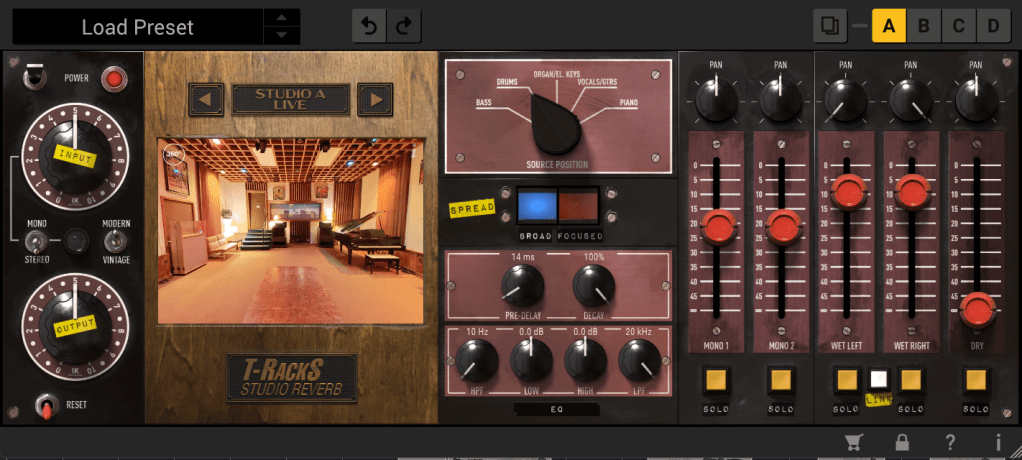
Task: Toggle the red Power button
Action: (x=115, y=78)
